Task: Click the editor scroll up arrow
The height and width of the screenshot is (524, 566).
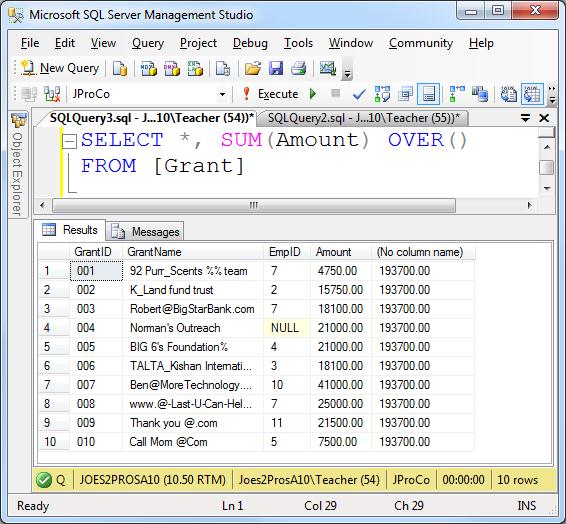Action: pos(547,147)
